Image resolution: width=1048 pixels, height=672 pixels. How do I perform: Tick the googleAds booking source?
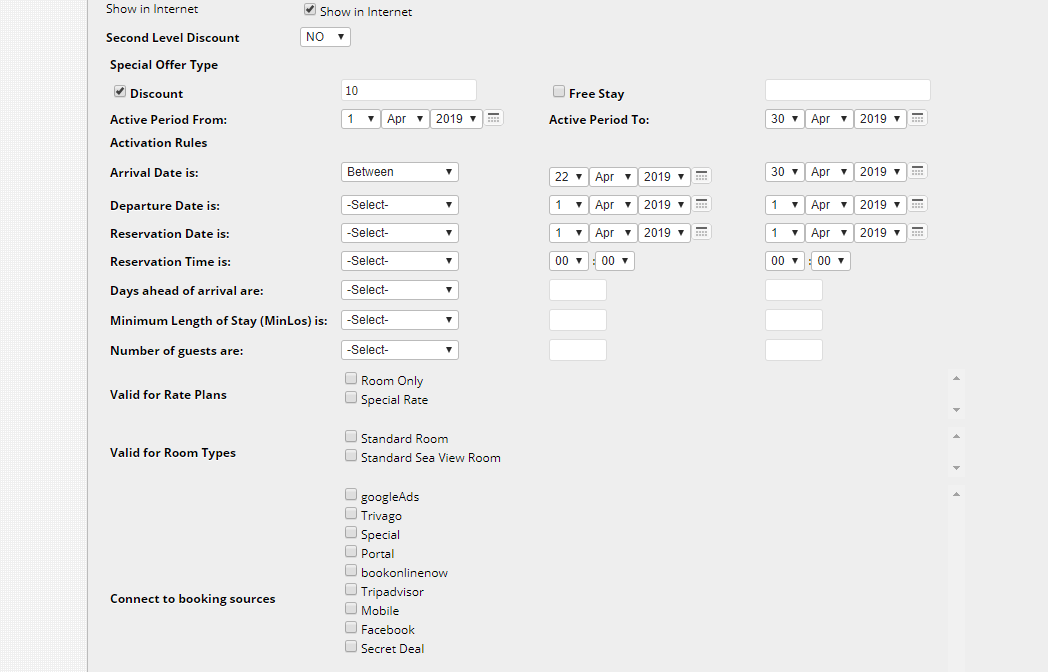351,494
